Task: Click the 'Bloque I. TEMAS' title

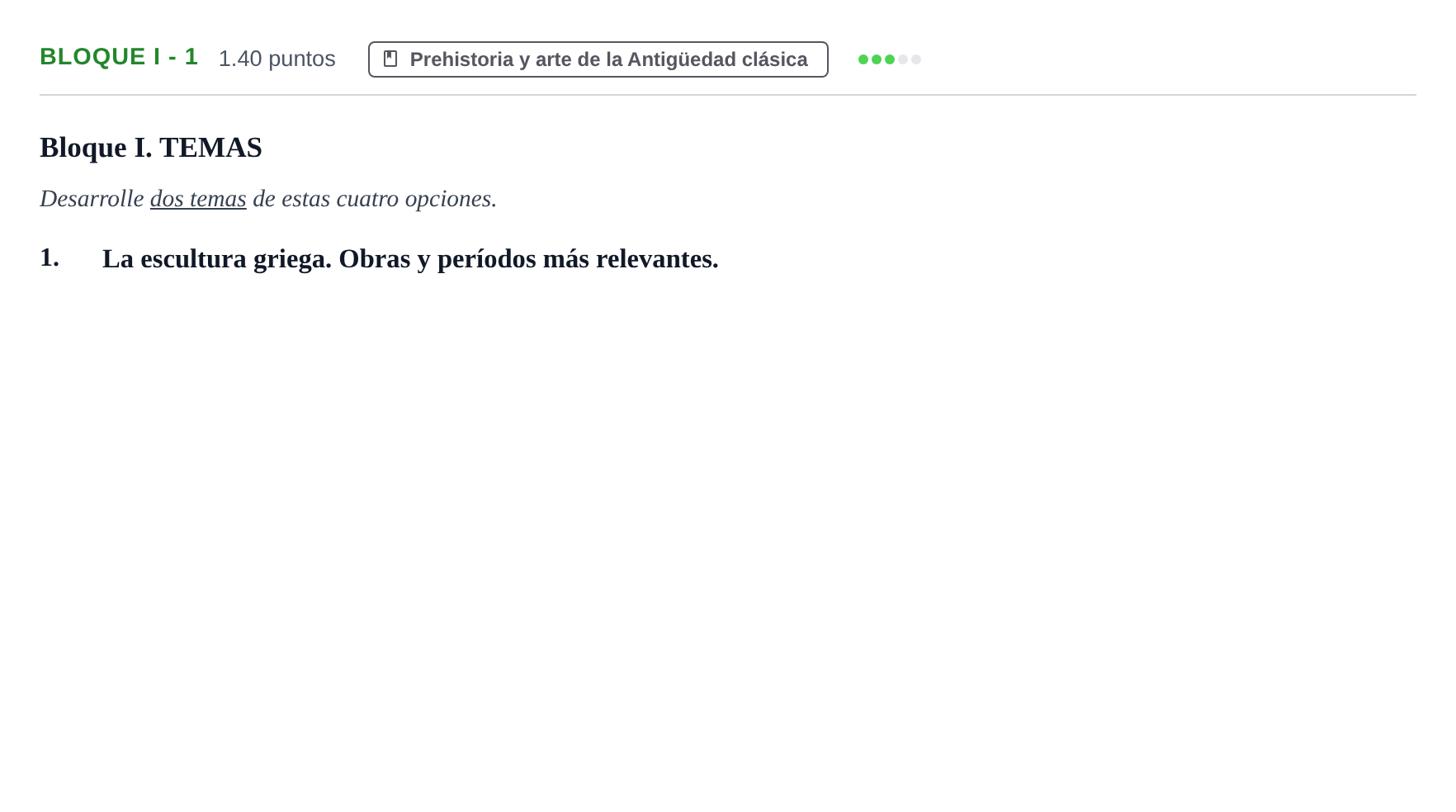Action: point(151,148)
